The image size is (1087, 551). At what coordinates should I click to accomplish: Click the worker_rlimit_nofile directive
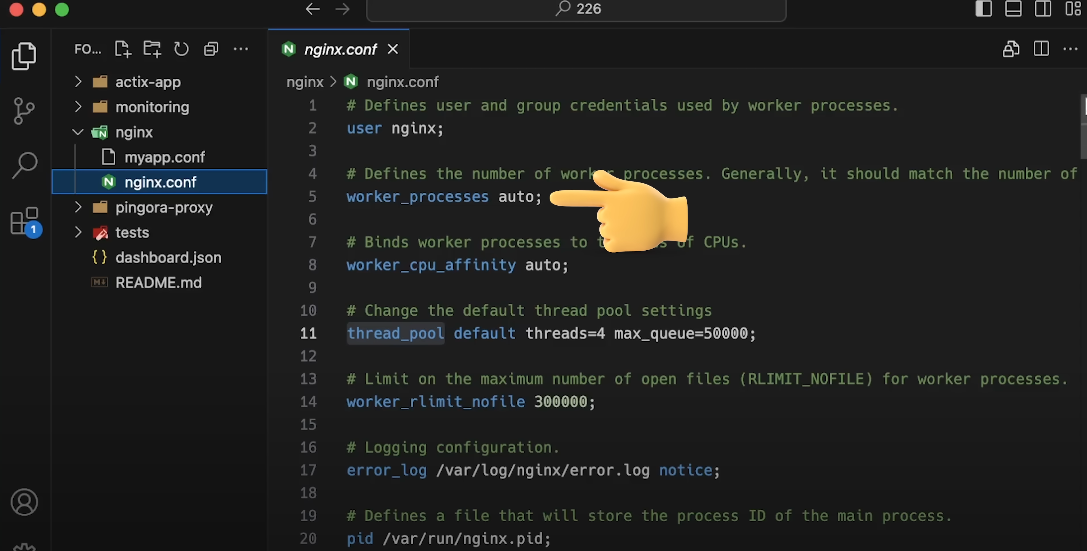pyautogui.click(x=435, y=401)
